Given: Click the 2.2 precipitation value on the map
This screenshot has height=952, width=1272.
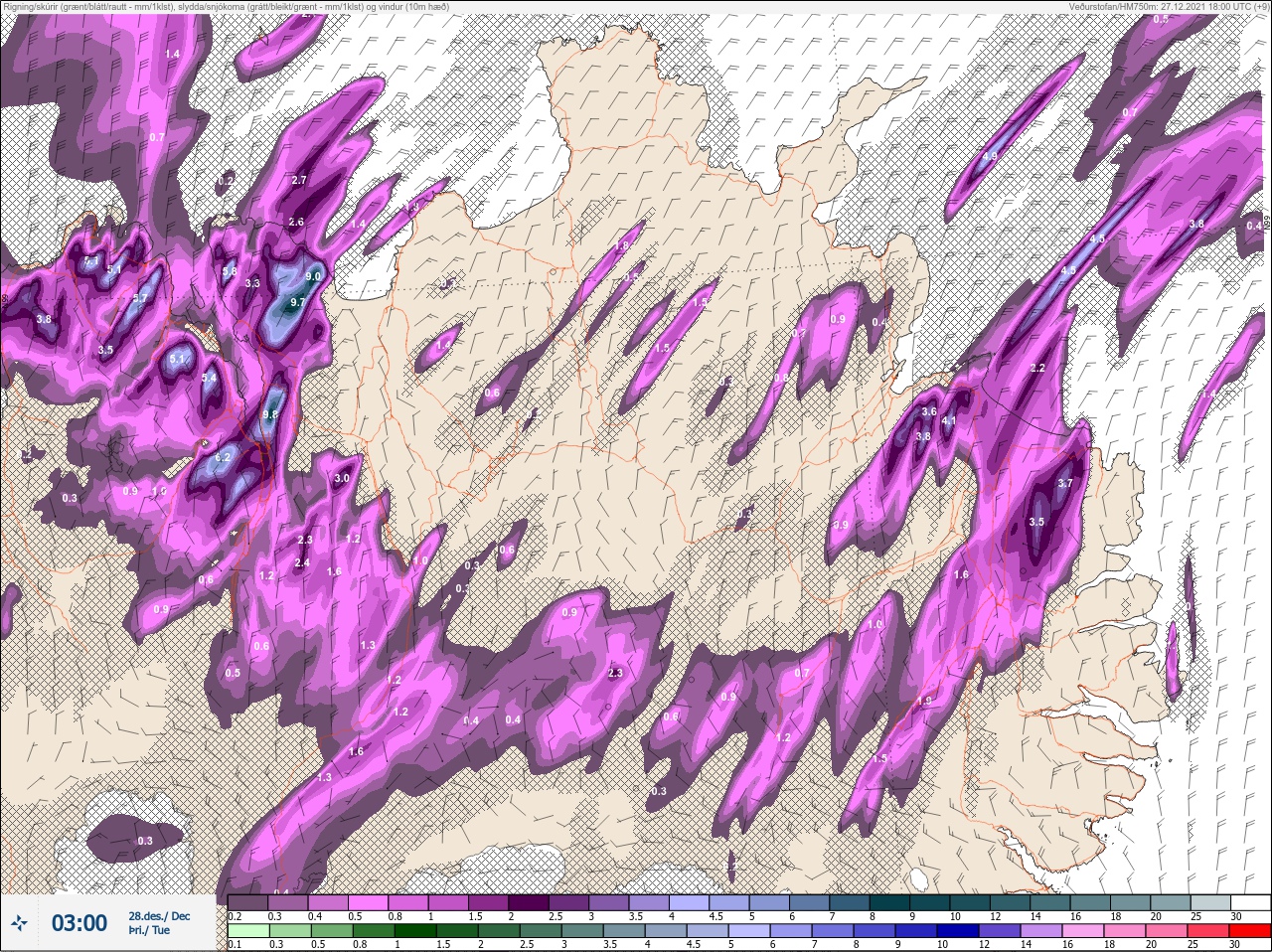Looking at the screenshot, I should (x=1038, y=369).
